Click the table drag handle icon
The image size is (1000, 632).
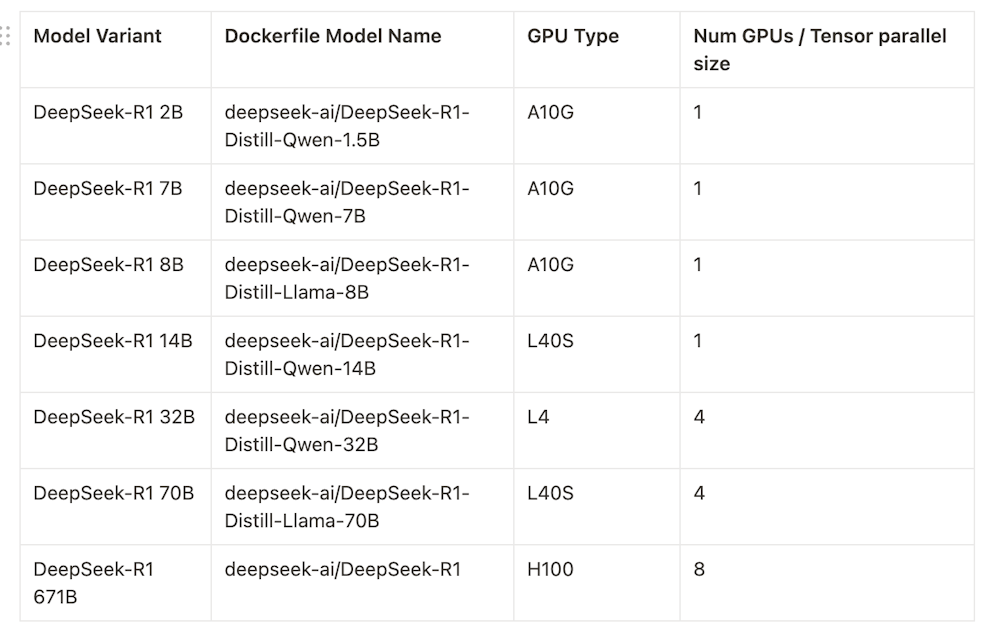[x=5, y=36]
